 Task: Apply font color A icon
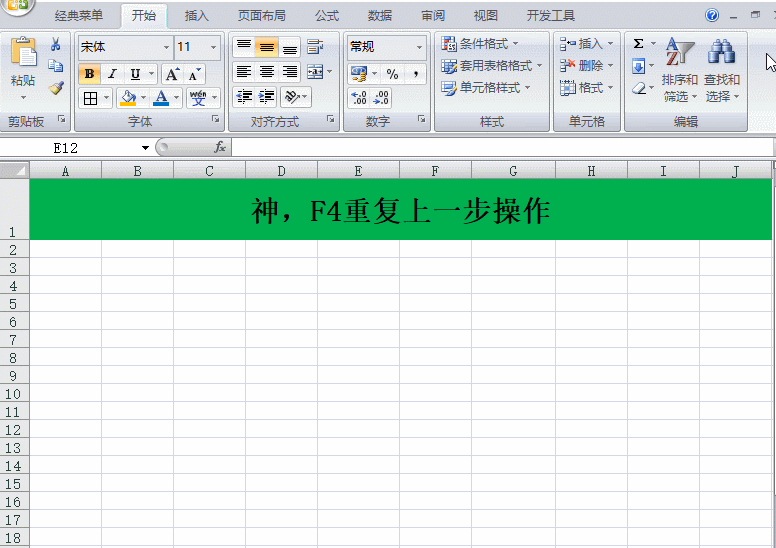161,98
